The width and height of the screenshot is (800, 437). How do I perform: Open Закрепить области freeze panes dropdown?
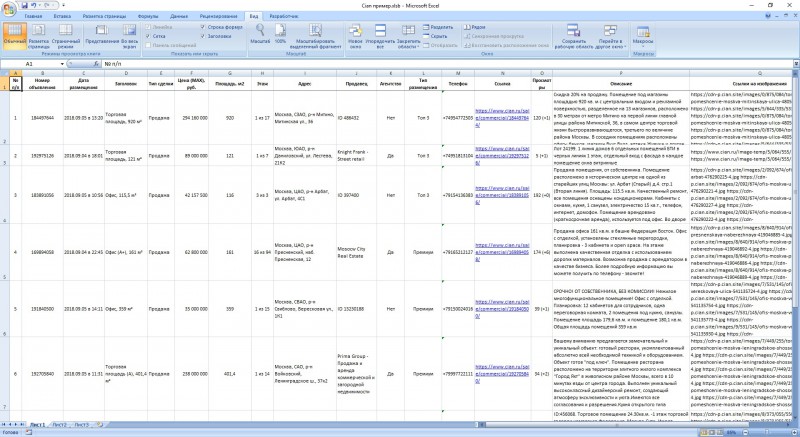click(x=409, y=36)
